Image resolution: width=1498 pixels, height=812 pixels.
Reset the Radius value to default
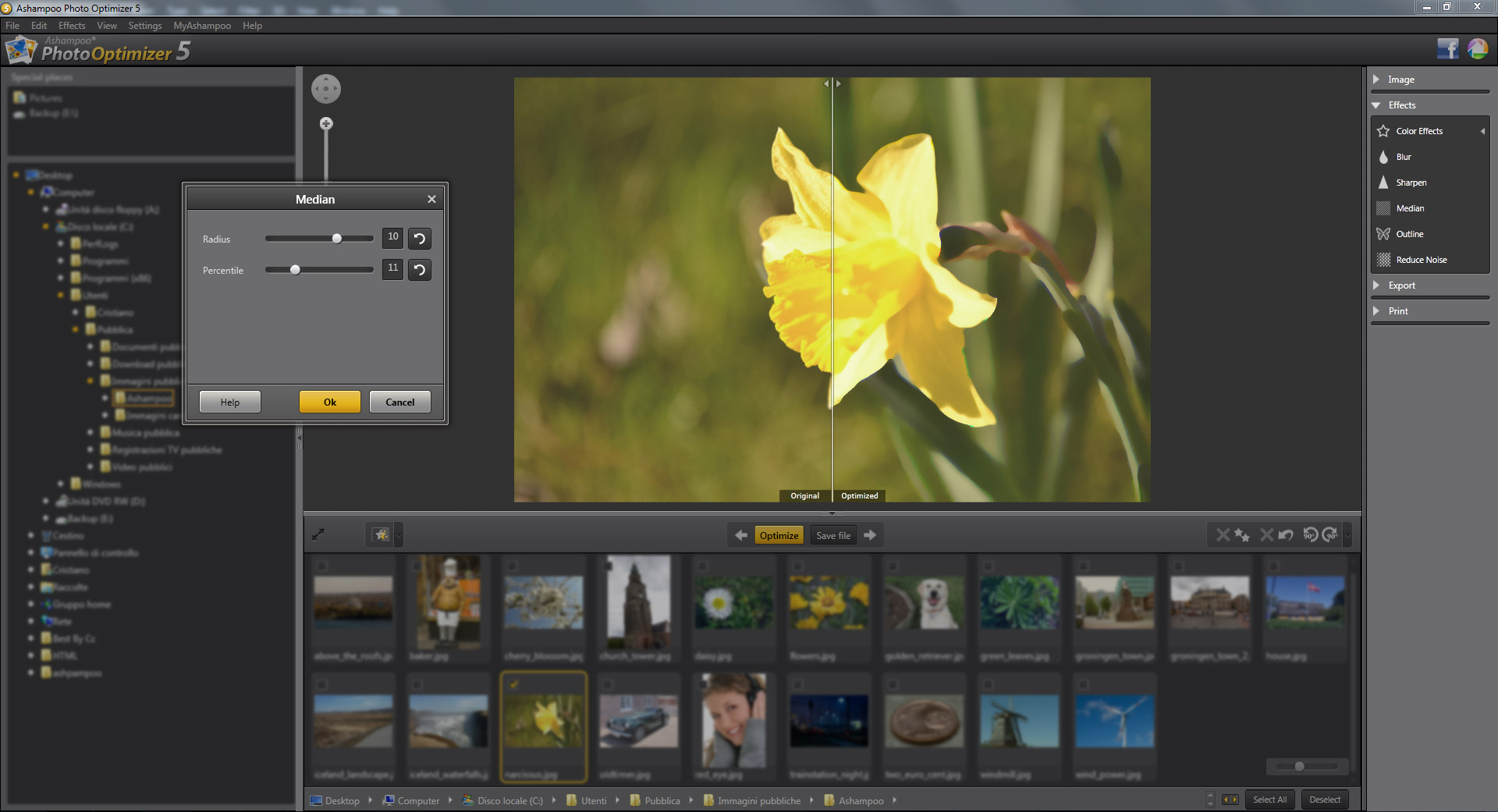click(420, 239)
